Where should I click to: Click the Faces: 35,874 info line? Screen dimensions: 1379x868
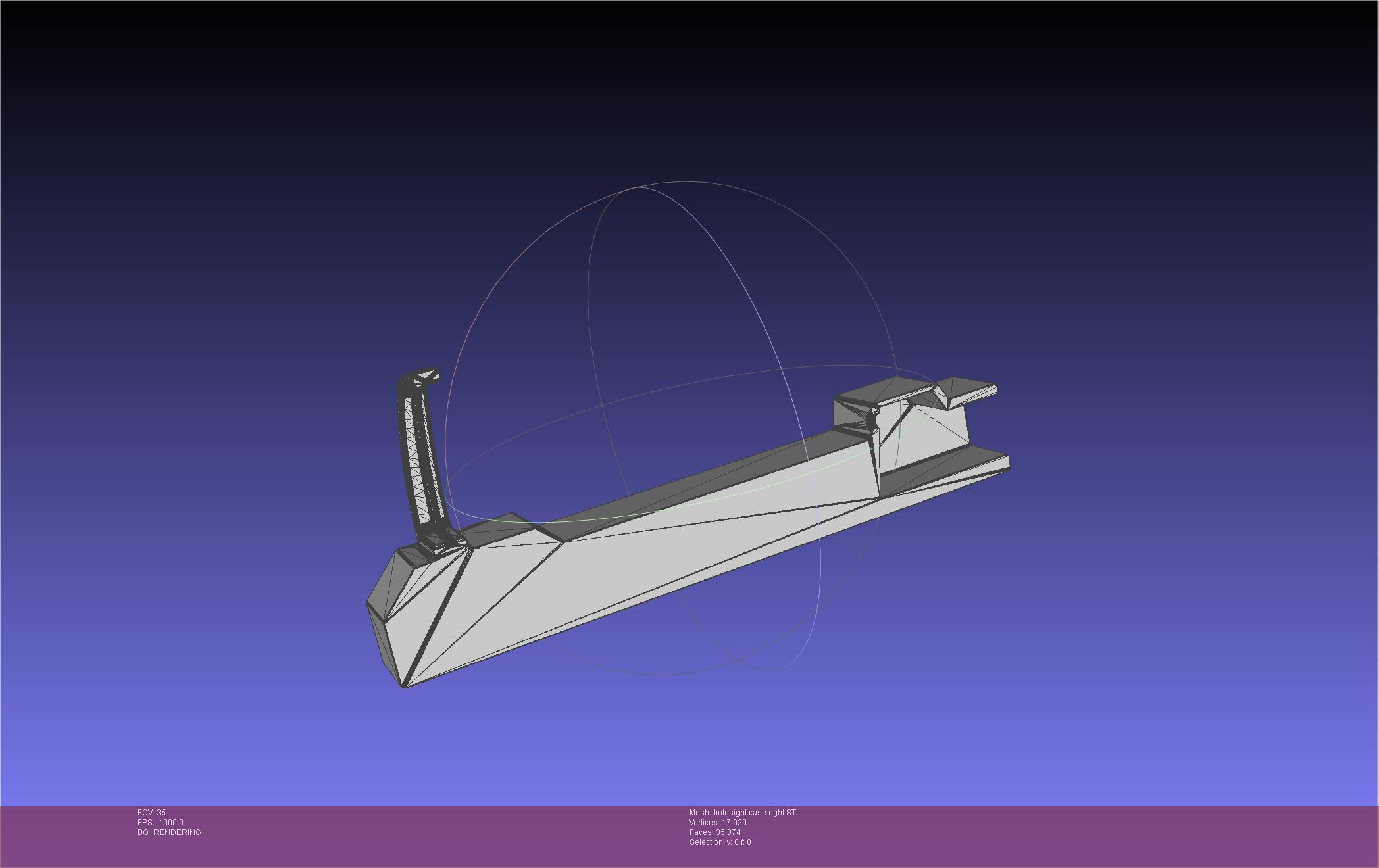click(x=715, y=832)
